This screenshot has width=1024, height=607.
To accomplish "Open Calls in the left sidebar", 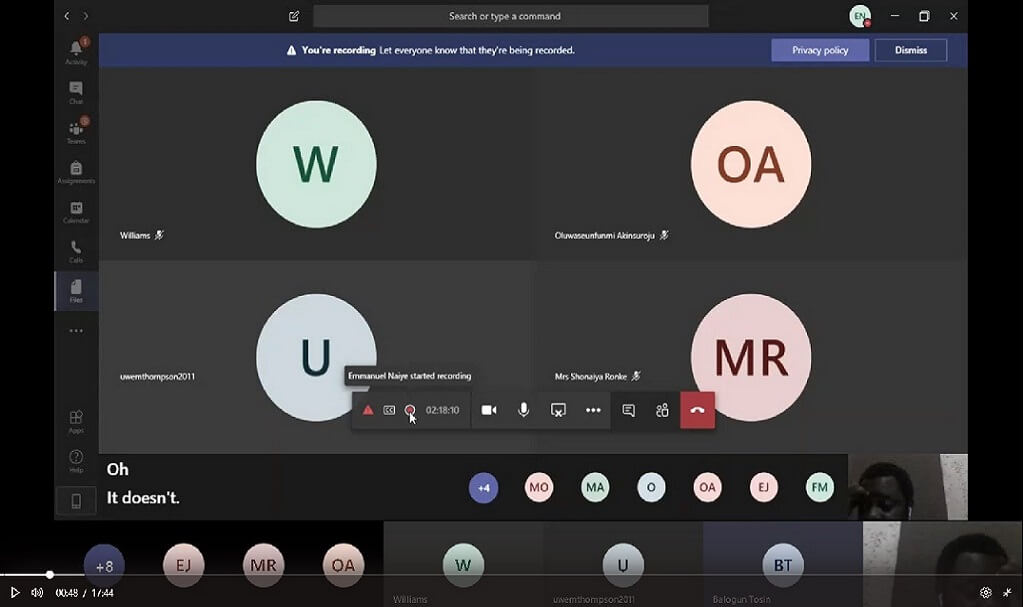I will pyautogui.click(x=76, y=250).
